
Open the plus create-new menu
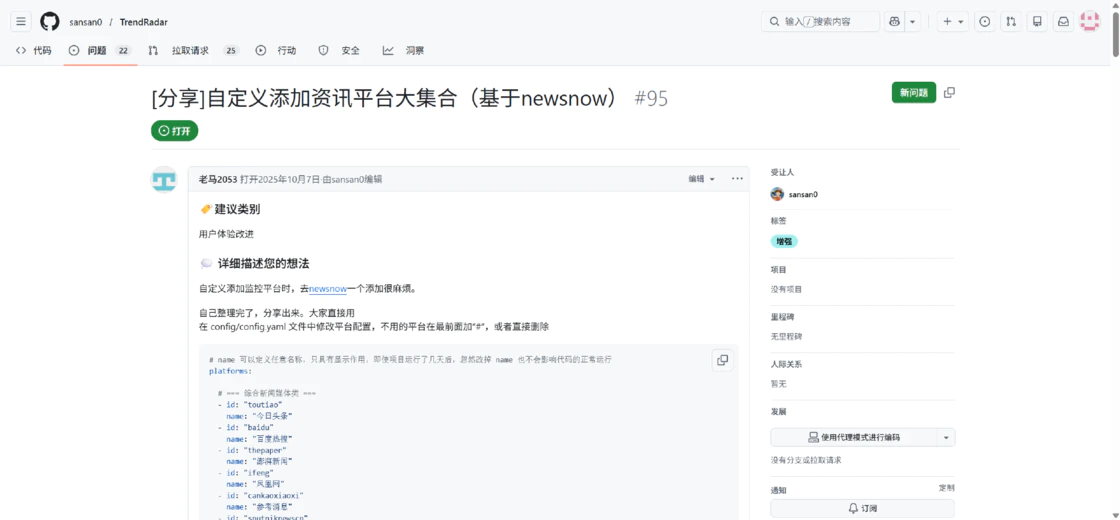point(953,21)
